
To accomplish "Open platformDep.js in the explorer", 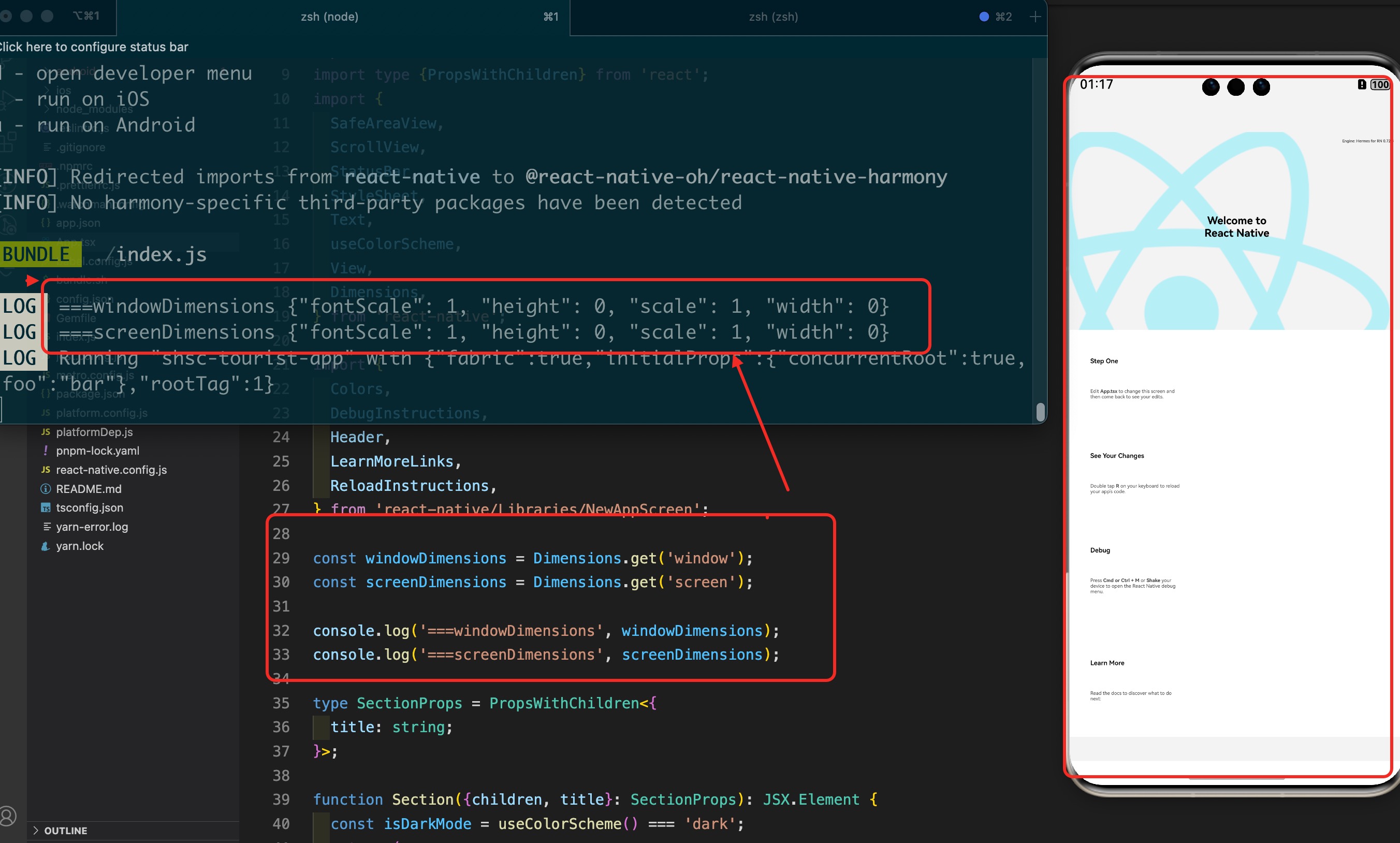I will [94, 432].
